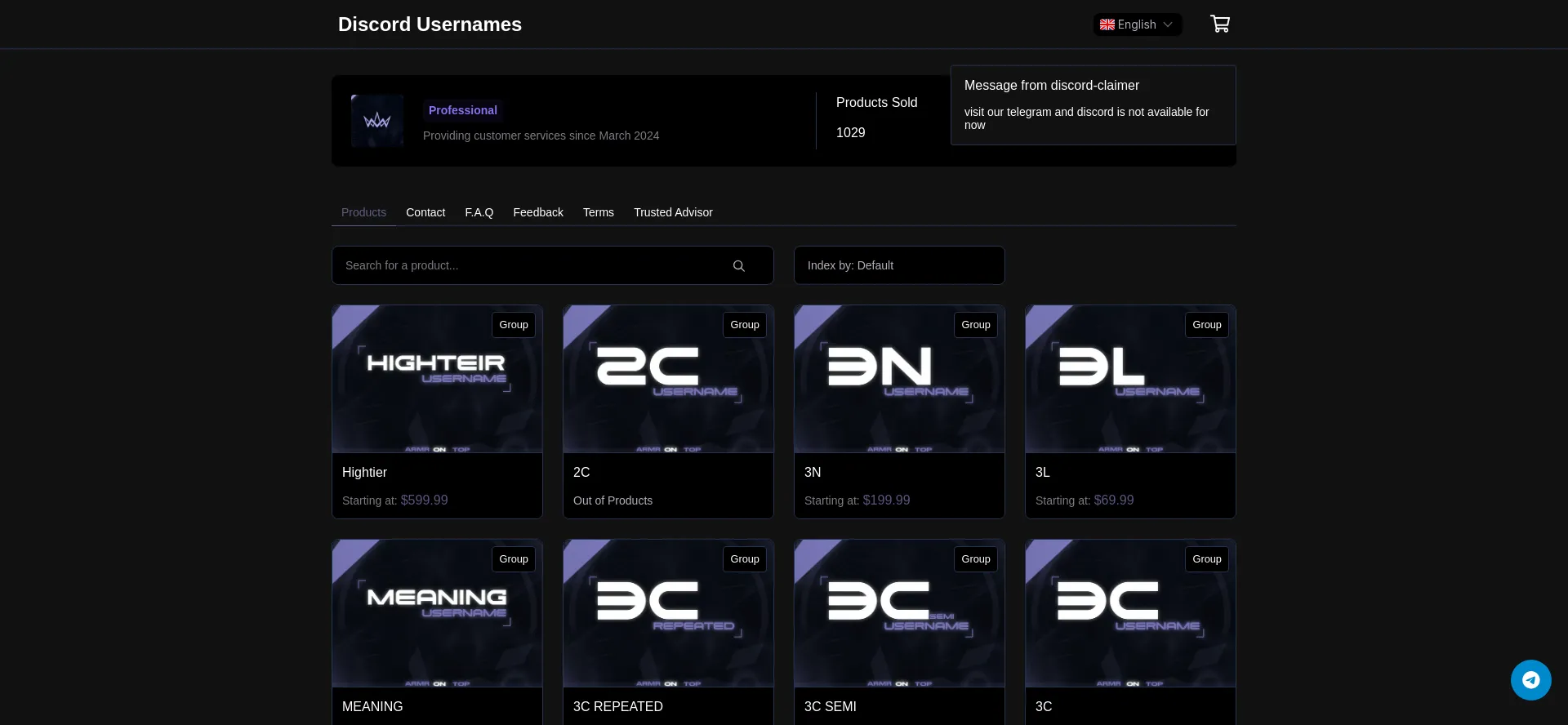Viewport: 1568px width, 725px height.
Task: Click the 3C SEMI product title
Action: tap(831, 706)
